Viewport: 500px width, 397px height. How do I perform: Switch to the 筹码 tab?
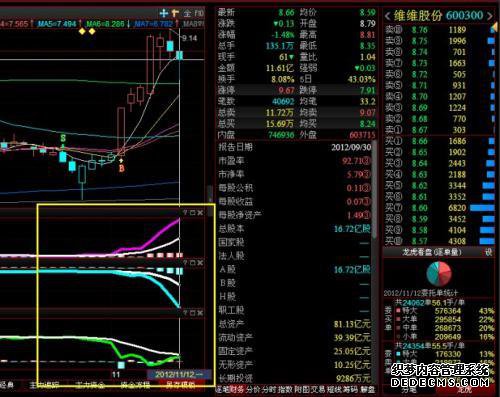point(351,389)
